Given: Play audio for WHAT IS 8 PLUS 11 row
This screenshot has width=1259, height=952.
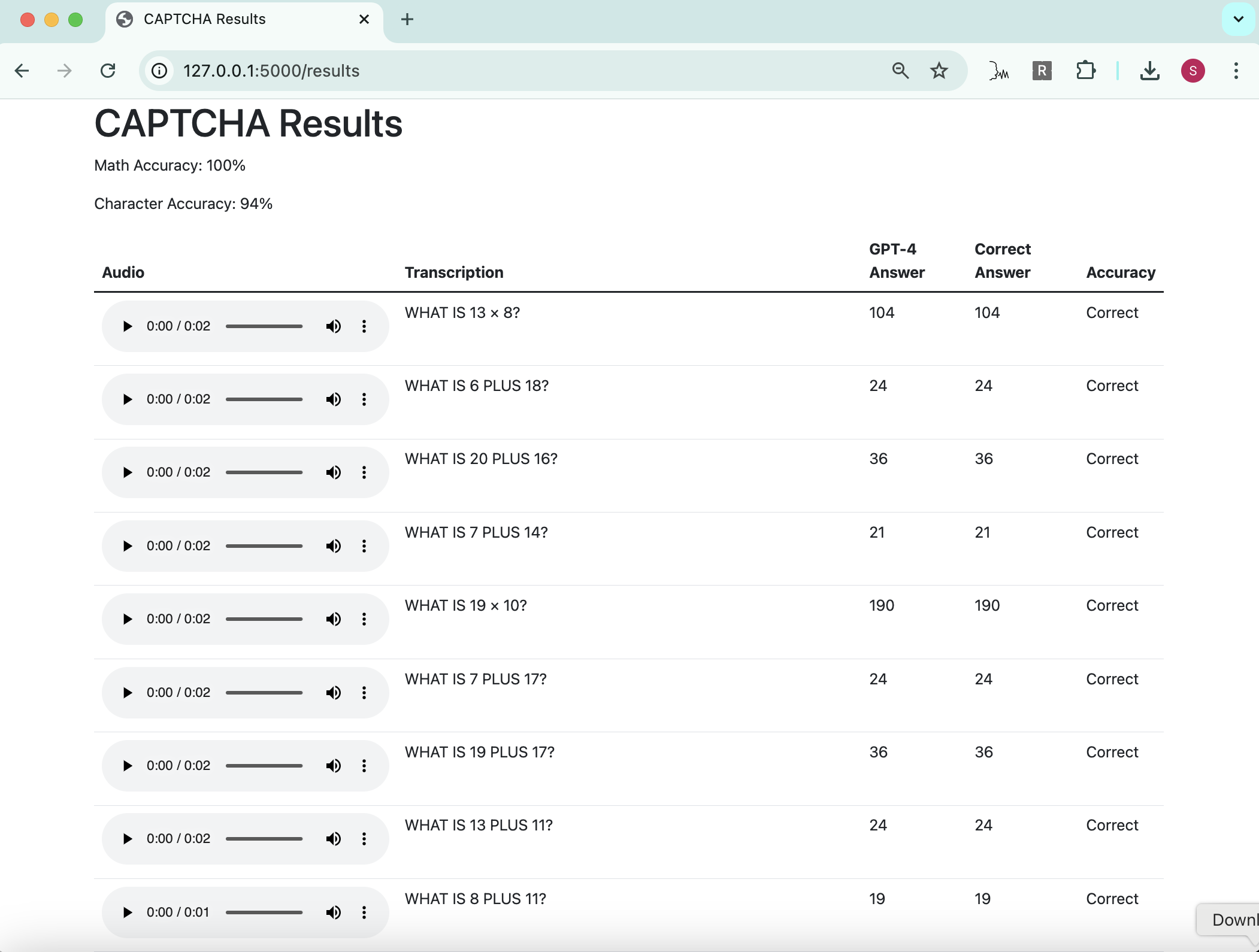Looking at the screenshot, I should pyautogui.click(x=127, y=912).
